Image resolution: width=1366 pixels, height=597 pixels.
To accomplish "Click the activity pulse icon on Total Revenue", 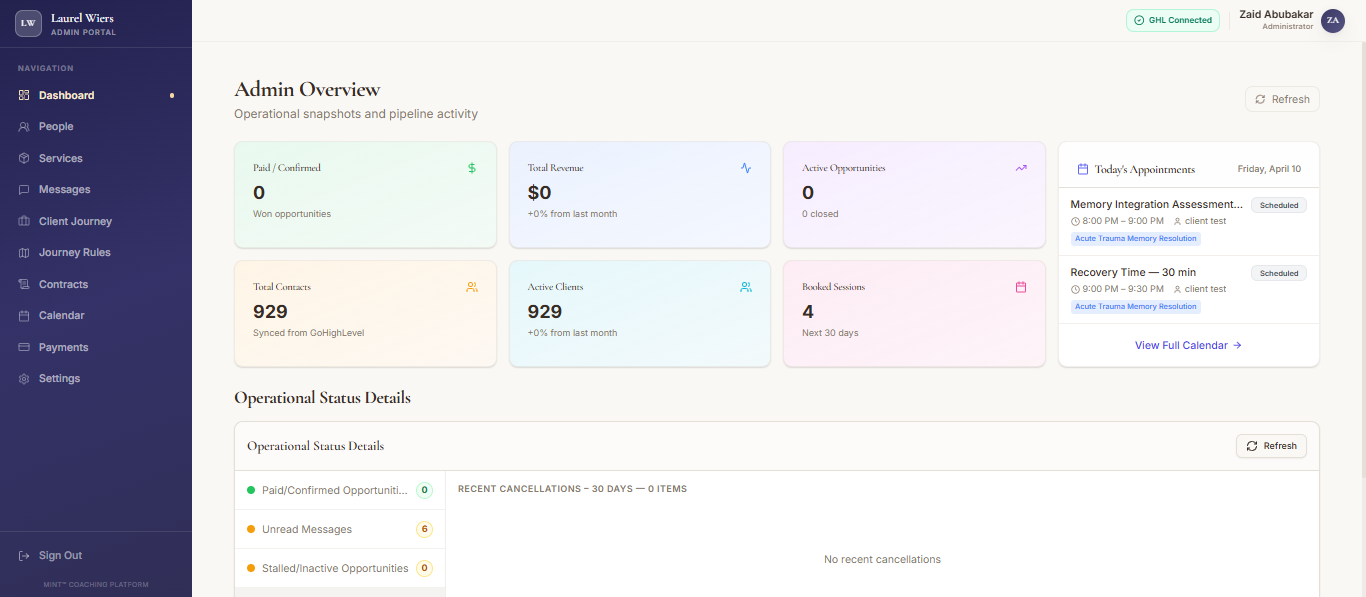I will [746, 168].
